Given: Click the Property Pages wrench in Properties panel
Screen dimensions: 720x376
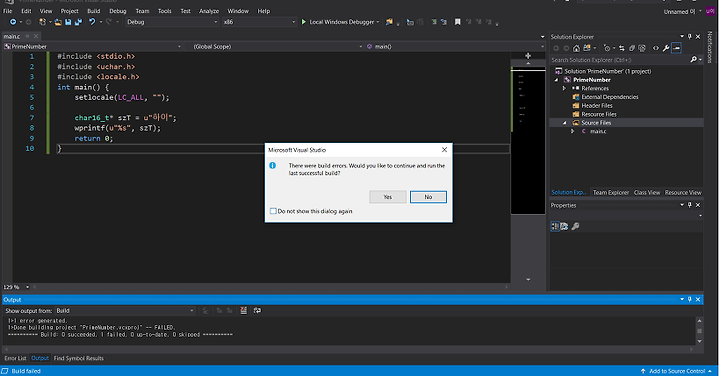Looking at the screenshot, I should pos(575,226).
